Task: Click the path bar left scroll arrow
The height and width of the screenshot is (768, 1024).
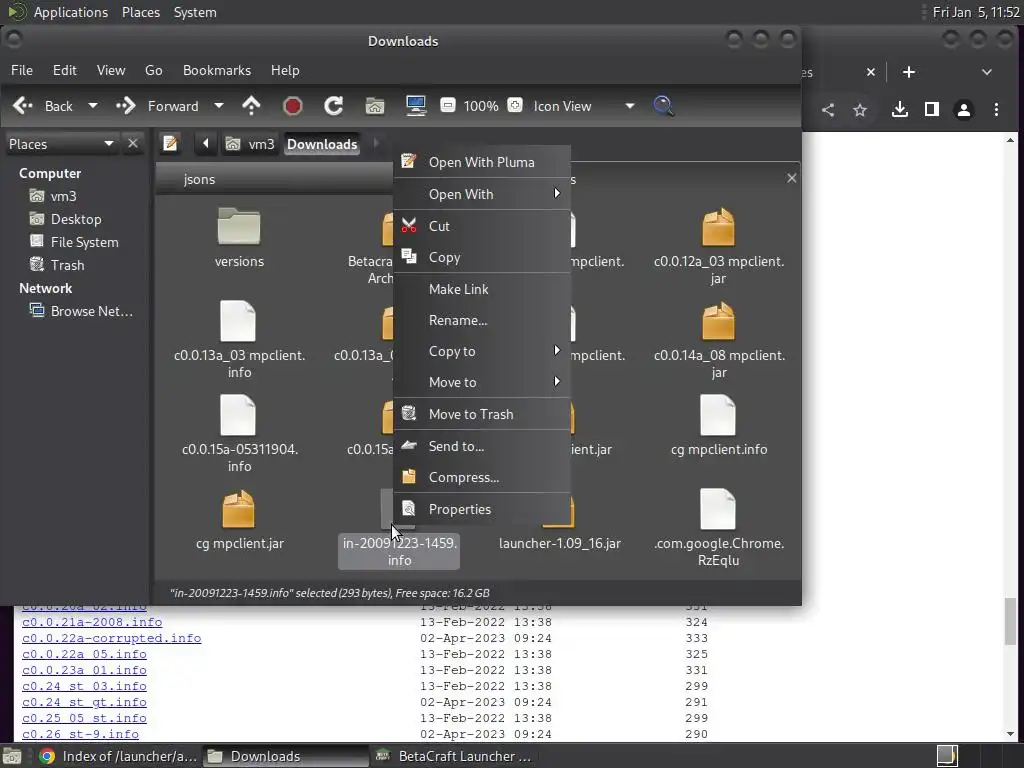Action: point(206,143)
